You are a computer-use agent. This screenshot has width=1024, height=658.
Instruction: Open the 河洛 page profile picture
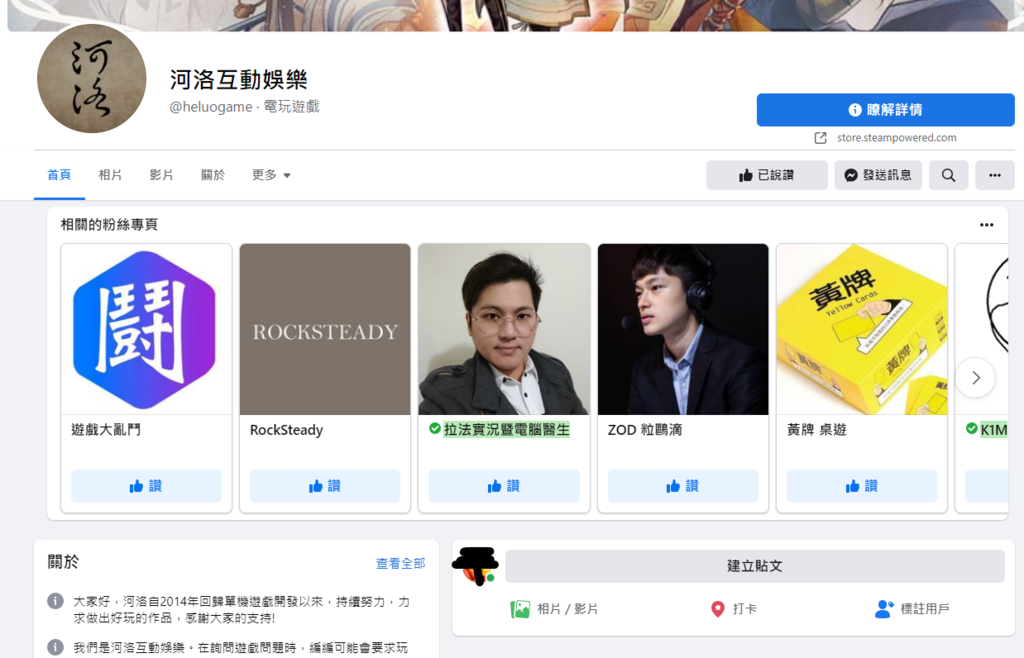pos(91,79)
